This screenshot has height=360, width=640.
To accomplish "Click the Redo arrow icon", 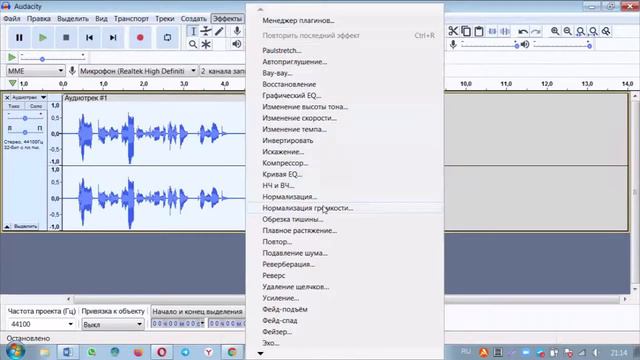I will (536, 31).
